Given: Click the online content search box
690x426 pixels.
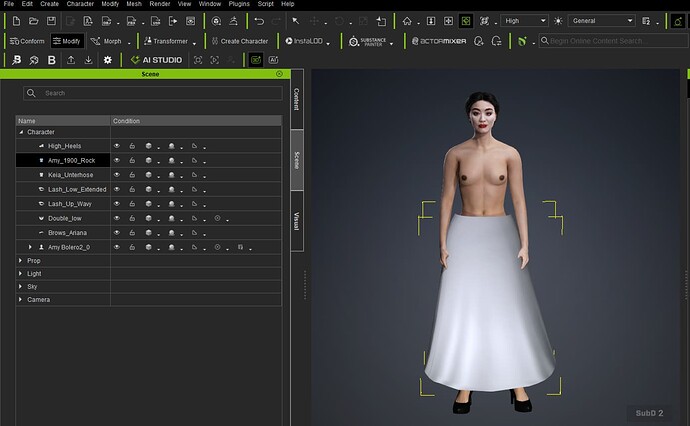Looking at the screenshot, I should [x=614, y=41].
